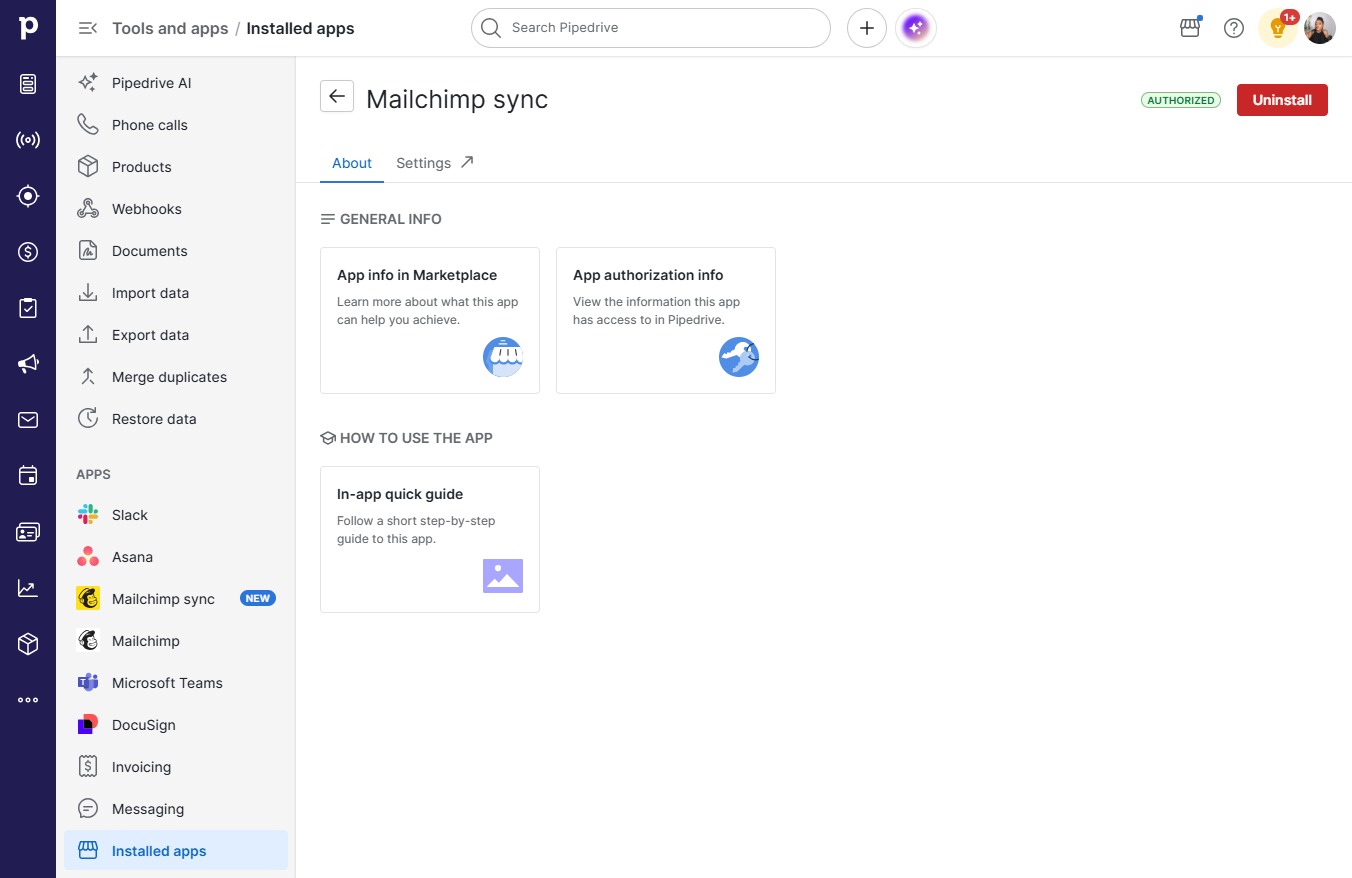Screen dimensions: 1352x878
Task: Open the calendar icon in the dark rail
Action: click(x=28, y=476)
